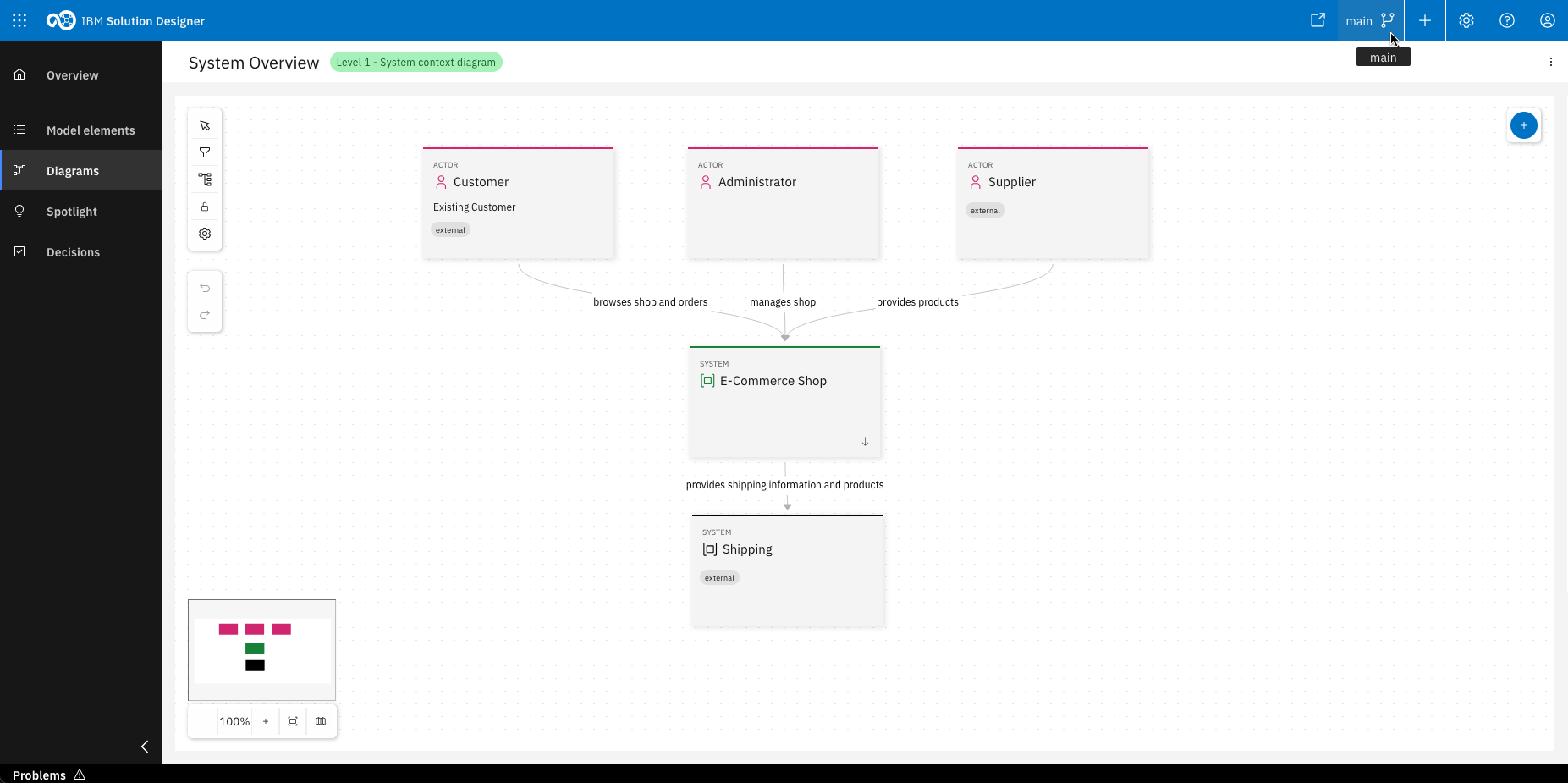Viewport: 1568px width, 783px height.
Task: Open the three-dot diagram options menu
Action: point(1550,62)
